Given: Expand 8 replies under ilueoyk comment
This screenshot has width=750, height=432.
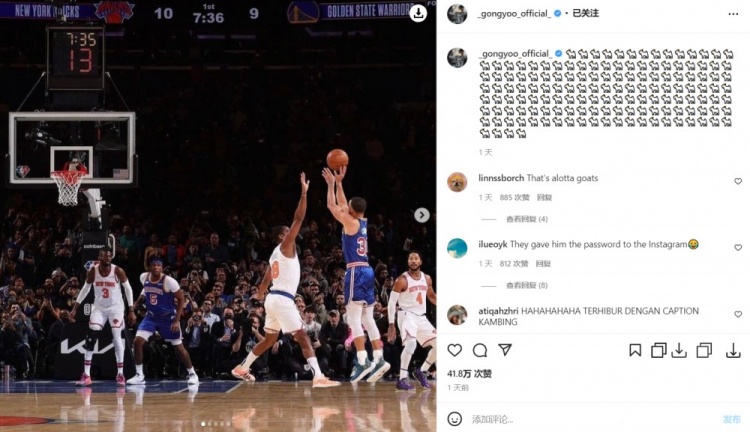Looking at the screenshot, I should (x=527, y=286).
